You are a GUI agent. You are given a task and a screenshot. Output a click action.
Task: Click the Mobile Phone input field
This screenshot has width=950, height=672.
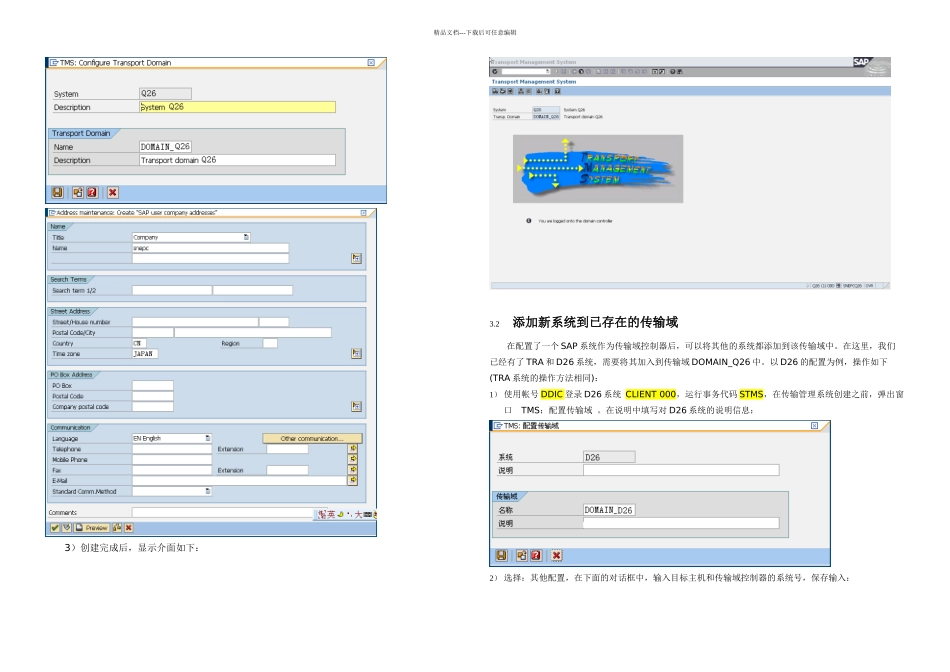coord(171,459)
